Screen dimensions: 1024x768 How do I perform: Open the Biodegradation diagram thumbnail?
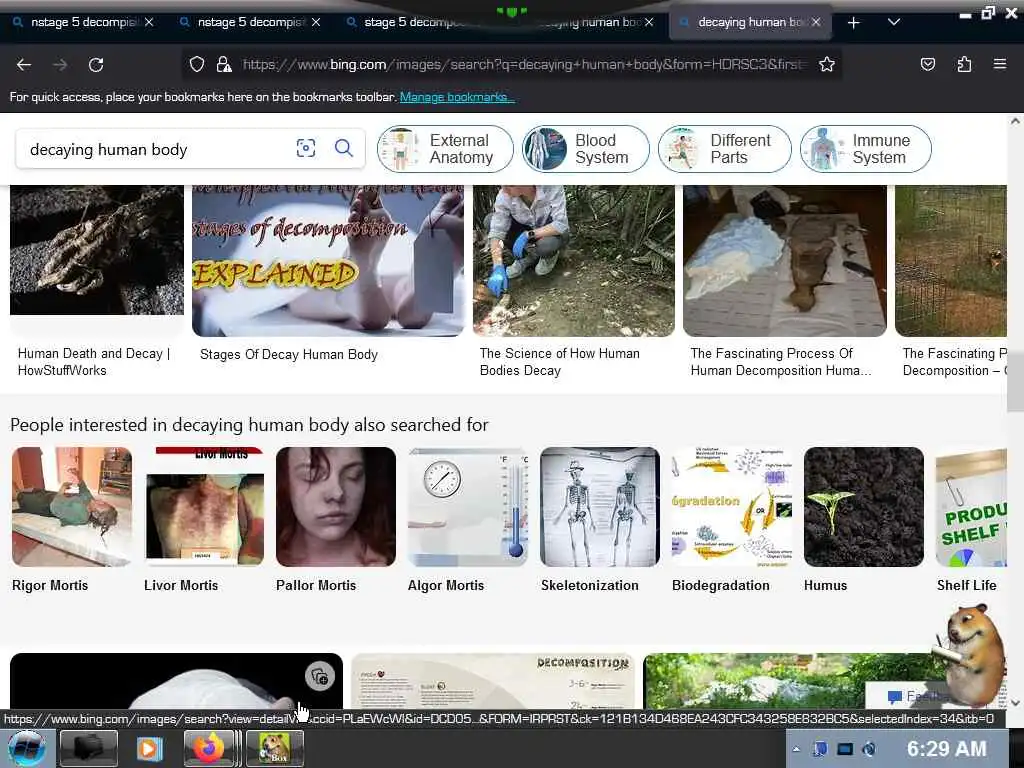[731, 507]
